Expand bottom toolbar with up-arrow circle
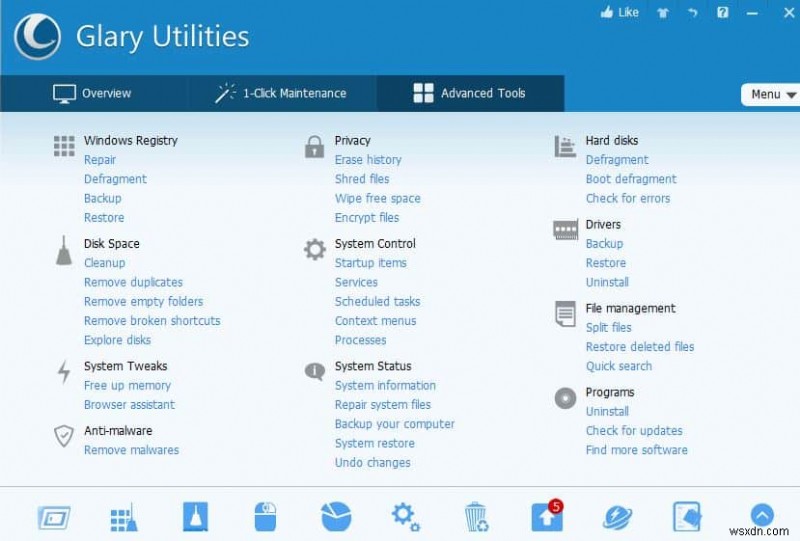This screenshot has width=800, height=541. click(x=762, y=515)
